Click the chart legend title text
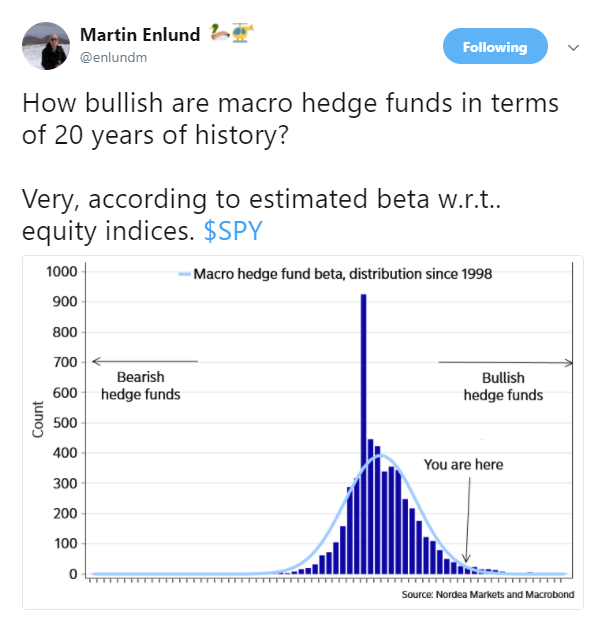 342,274
